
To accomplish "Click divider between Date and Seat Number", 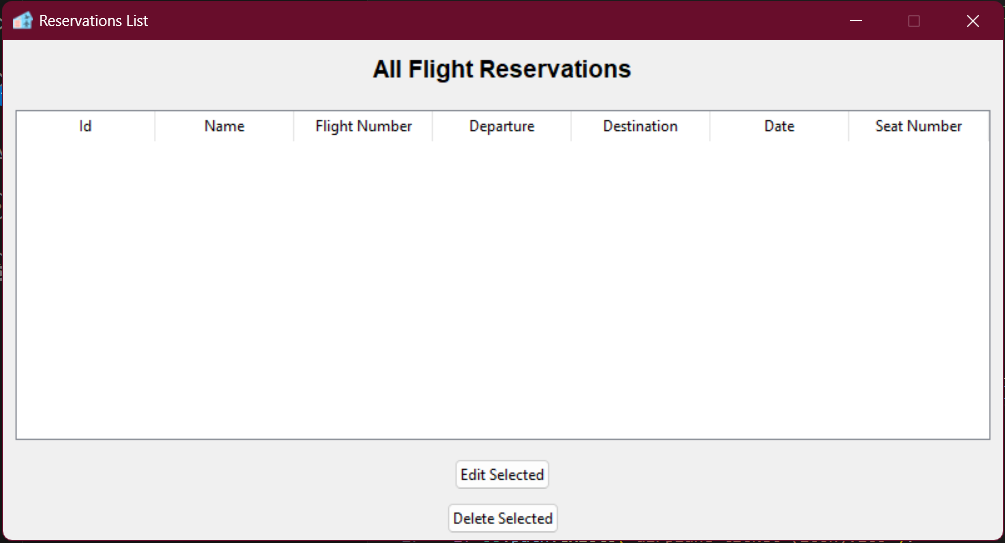I will click(849, 126).
